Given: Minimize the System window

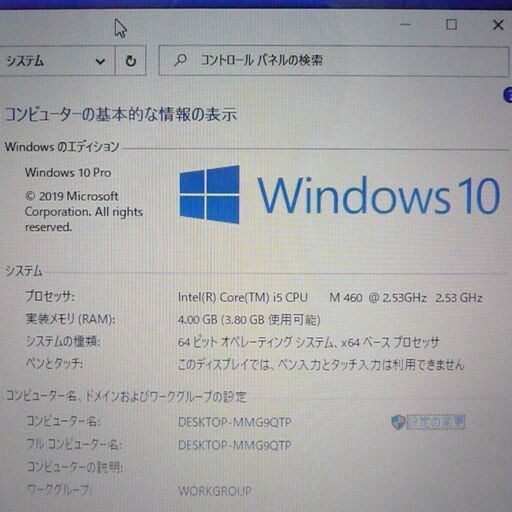Looking at the screenshot, I should pyautogui.click(x=405, y=25).
